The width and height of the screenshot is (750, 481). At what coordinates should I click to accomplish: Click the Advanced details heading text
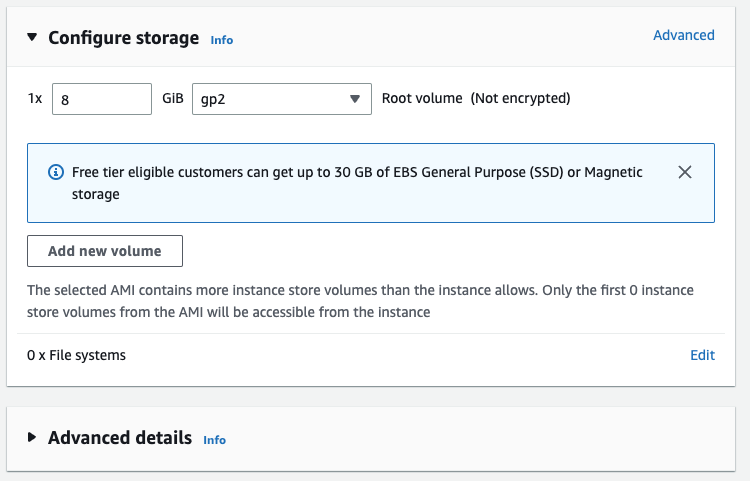coord(120,438)
